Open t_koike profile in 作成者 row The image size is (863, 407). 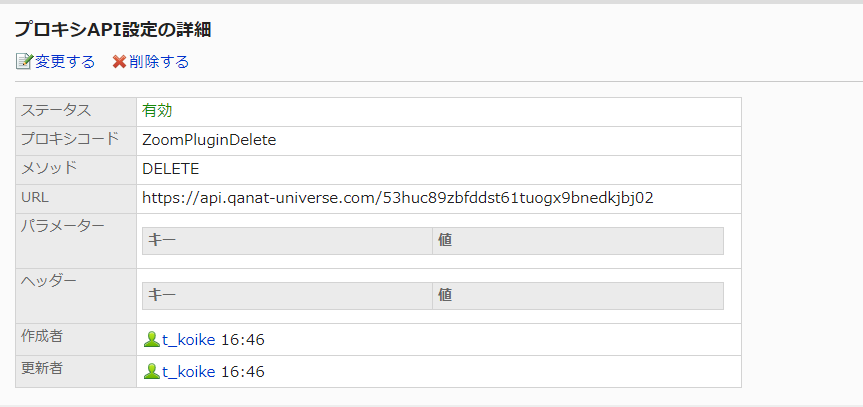[x=188, y=340]
